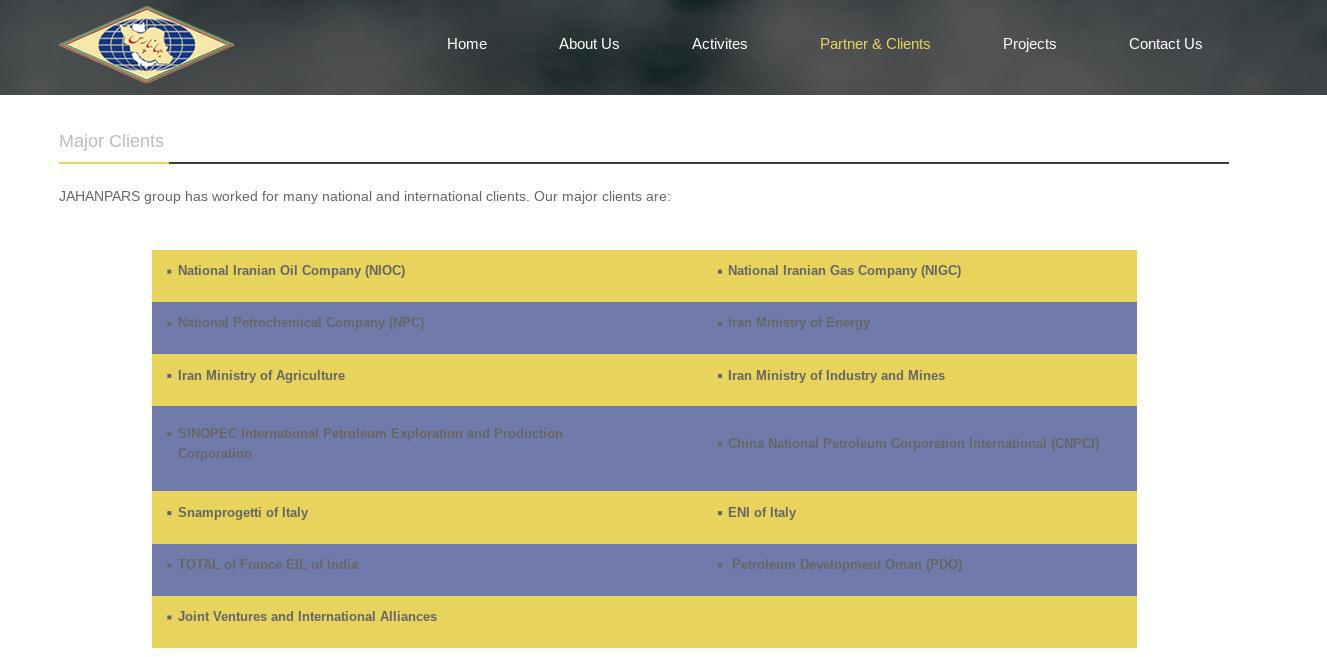This screenshot has height=657, width=1327.
Task: Click Petroleum Development Oman (PDO)
Action: 847,565
